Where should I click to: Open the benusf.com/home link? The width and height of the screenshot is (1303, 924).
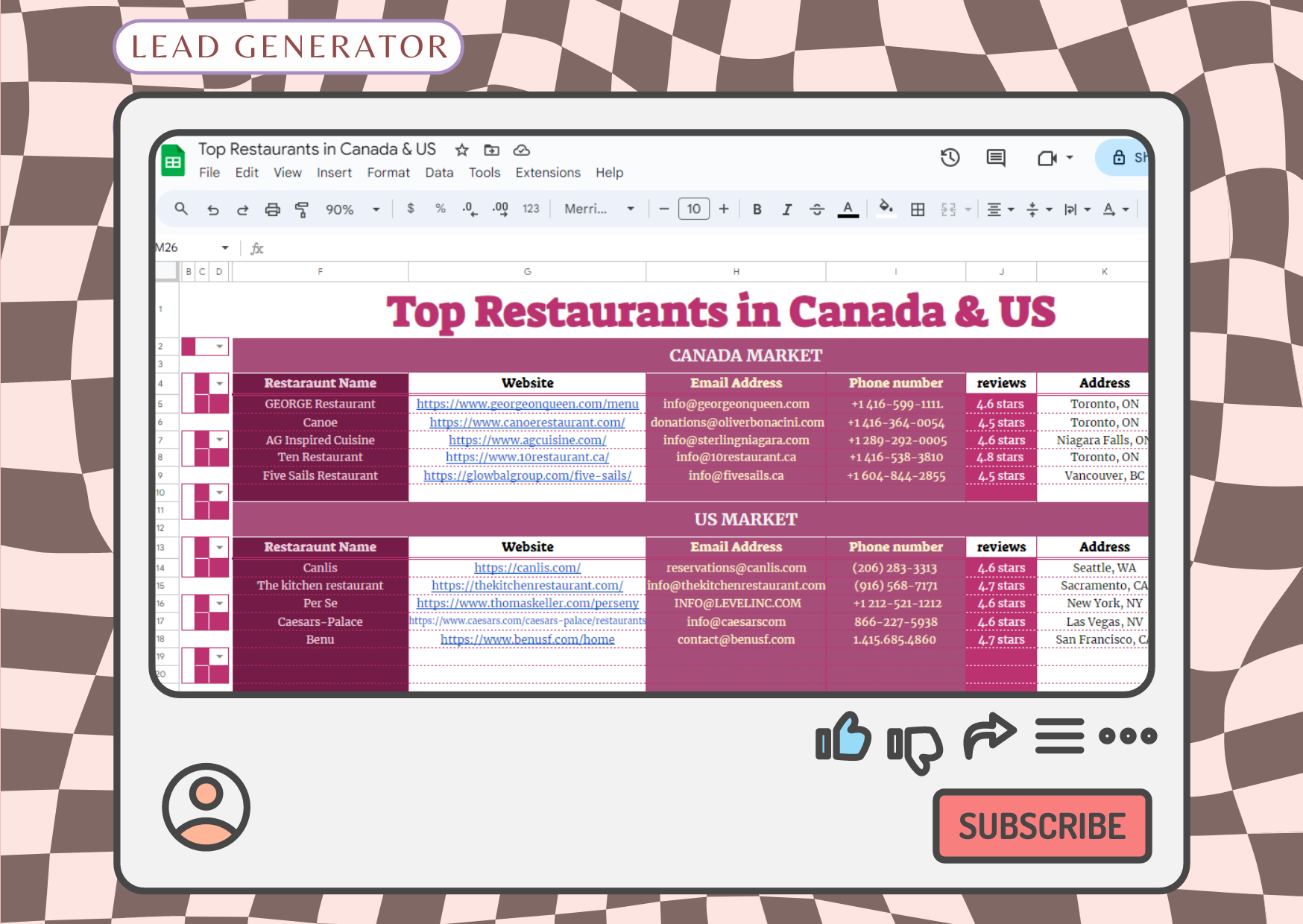pyautogui.click(x=527, y=639)
